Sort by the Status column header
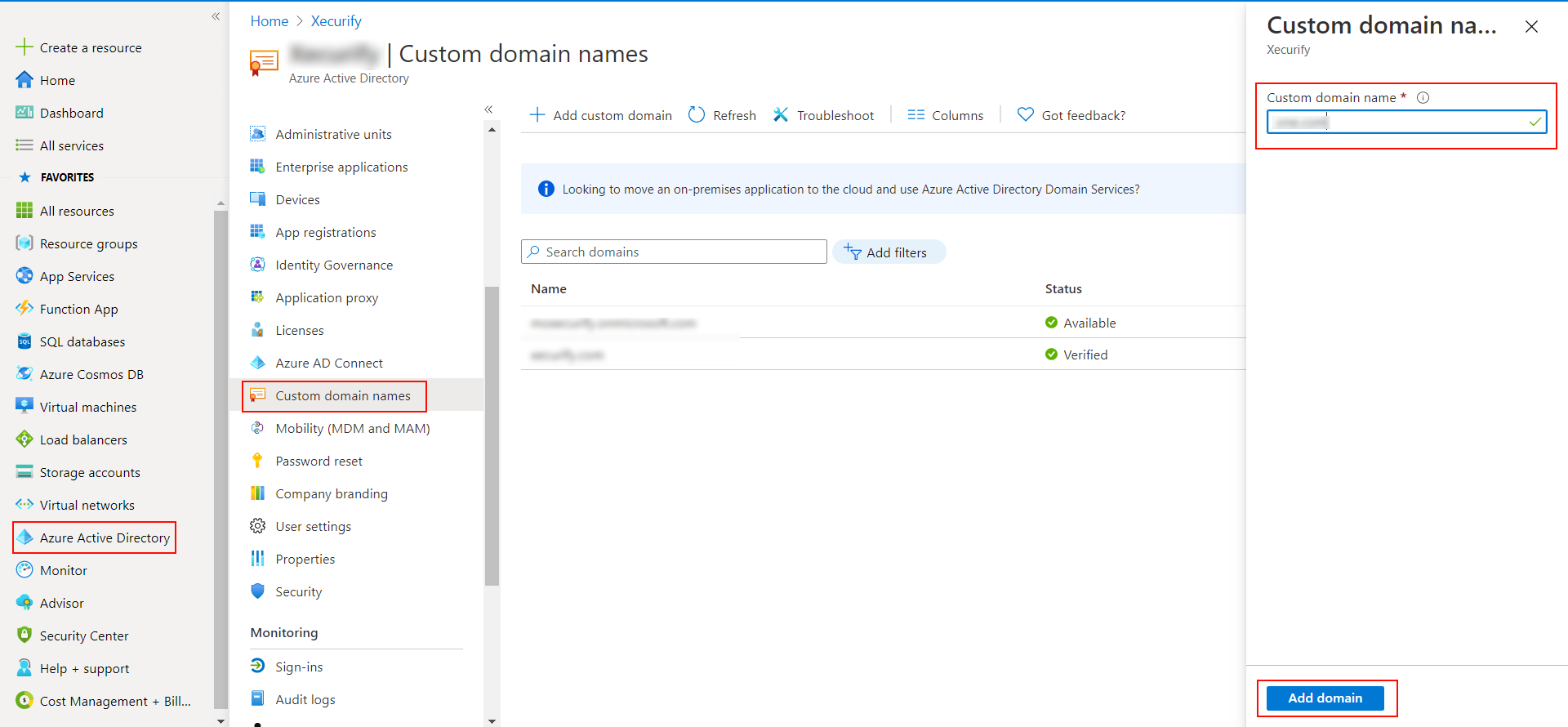Image resolution: width=1568 pixels, height=727 pixels. click(x=1063, y=289)
